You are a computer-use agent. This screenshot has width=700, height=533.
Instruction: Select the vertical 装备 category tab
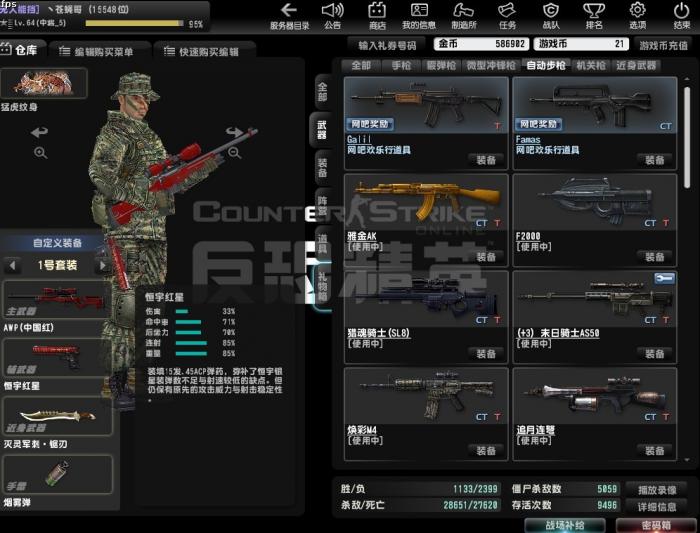click(x=322, y=167)
